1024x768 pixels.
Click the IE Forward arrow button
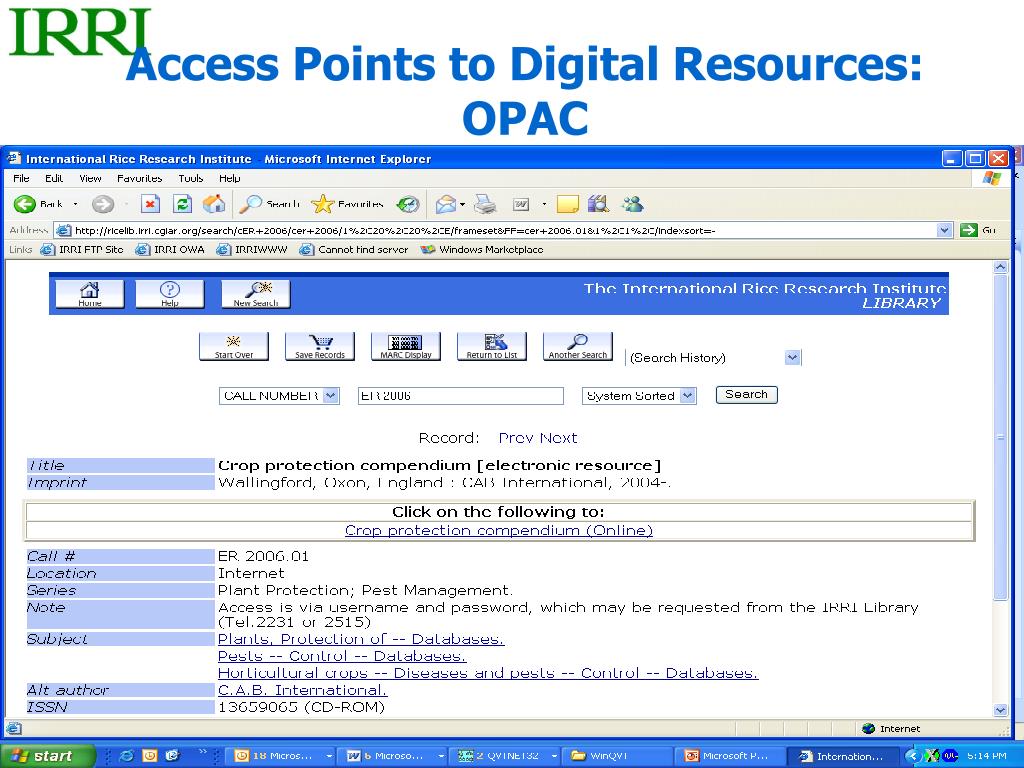tap(103, 204)
